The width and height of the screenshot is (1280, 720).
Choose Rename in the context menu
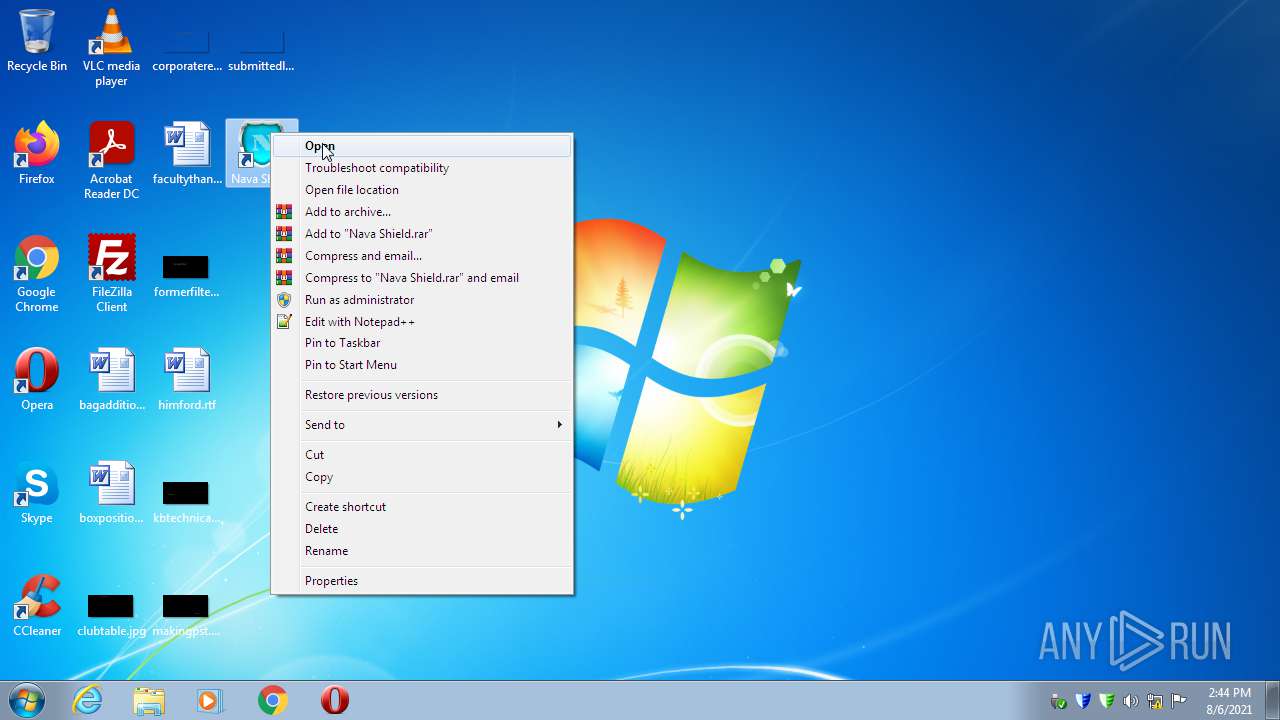[x=422, y=551]
